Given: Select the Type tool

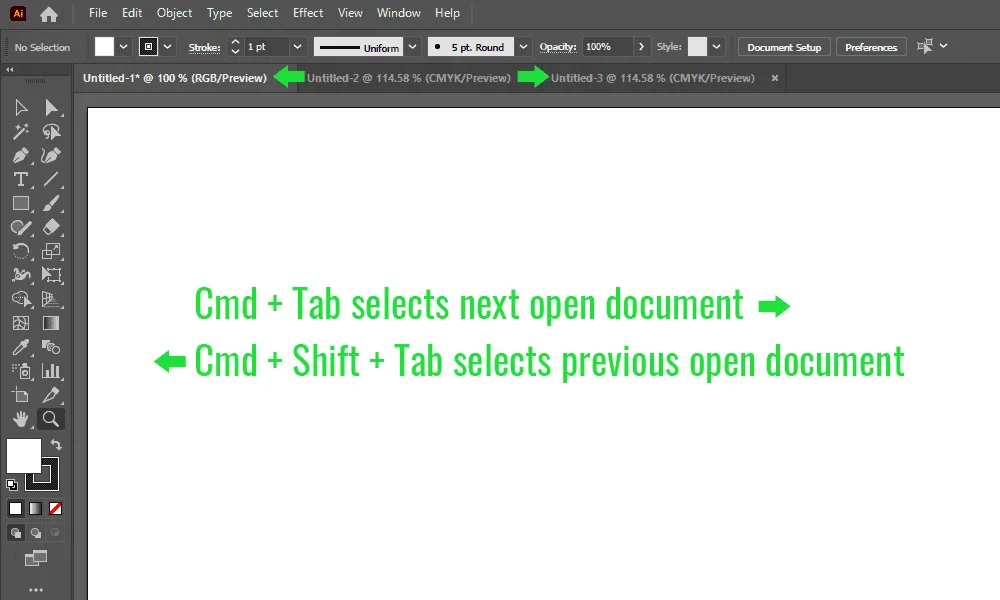Looking at the screenshot, I should (x=20, y=179).
